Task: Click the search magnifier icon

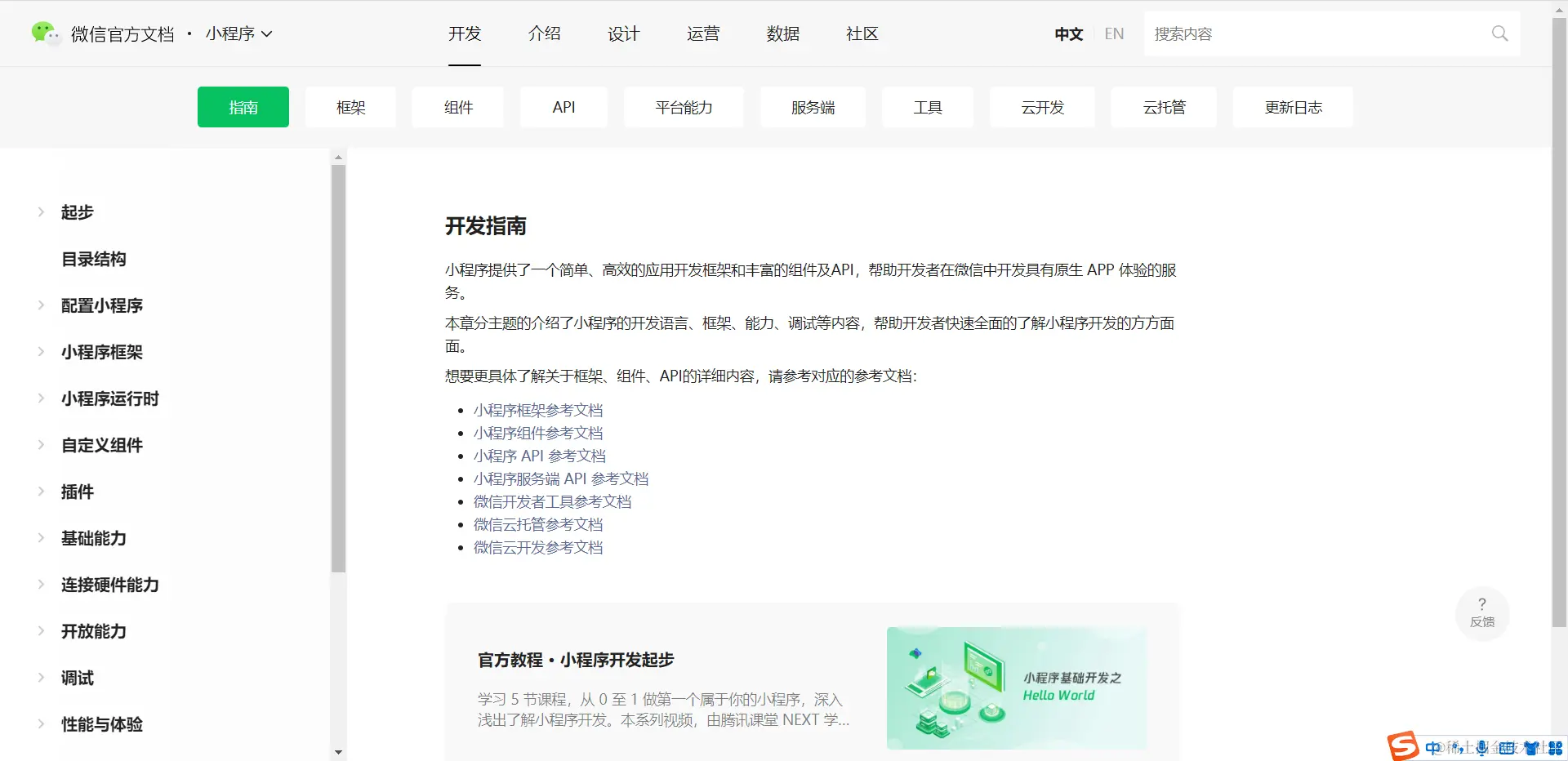Action: tap(1499, 33)
